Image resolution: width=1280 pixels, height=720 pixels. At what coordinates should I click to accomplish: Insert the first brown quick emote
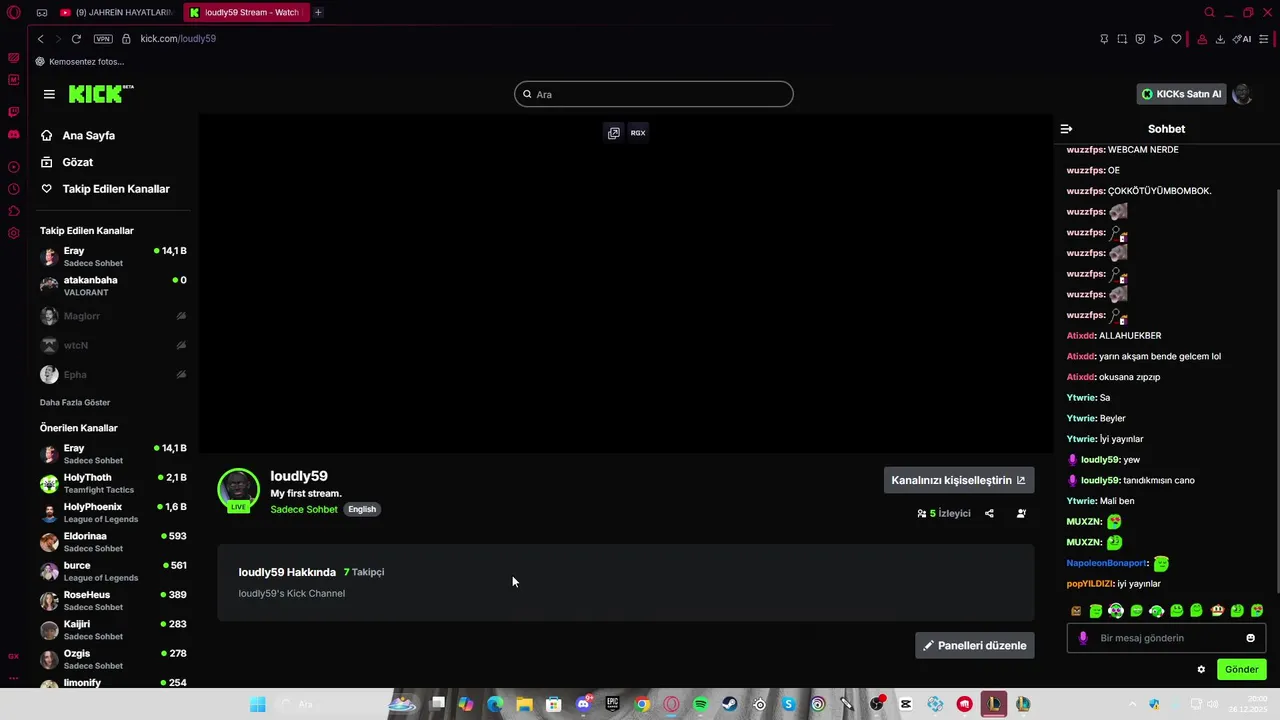tap(1076, 611)
